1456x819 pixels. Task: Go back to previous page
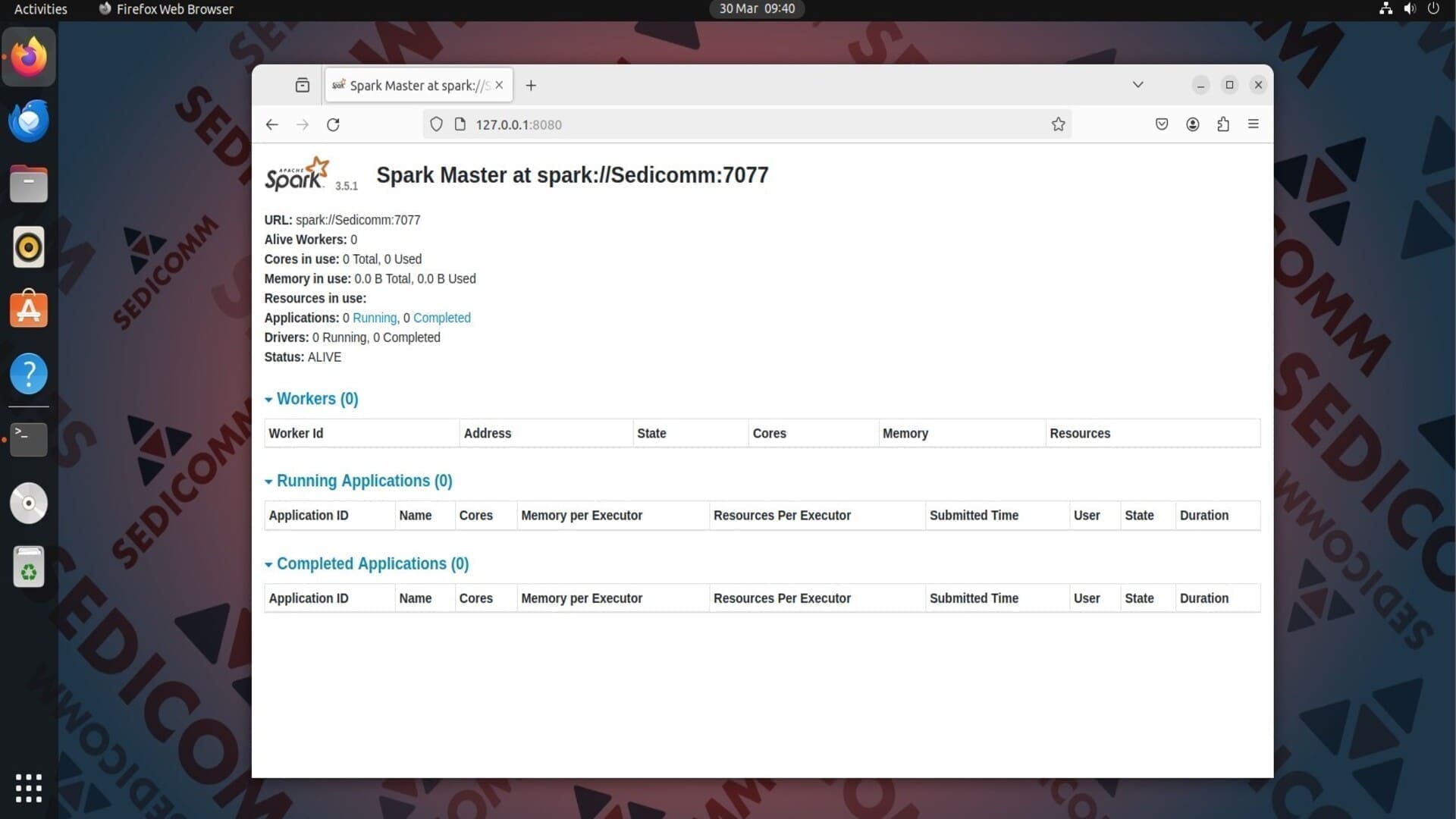pos(272,124)
